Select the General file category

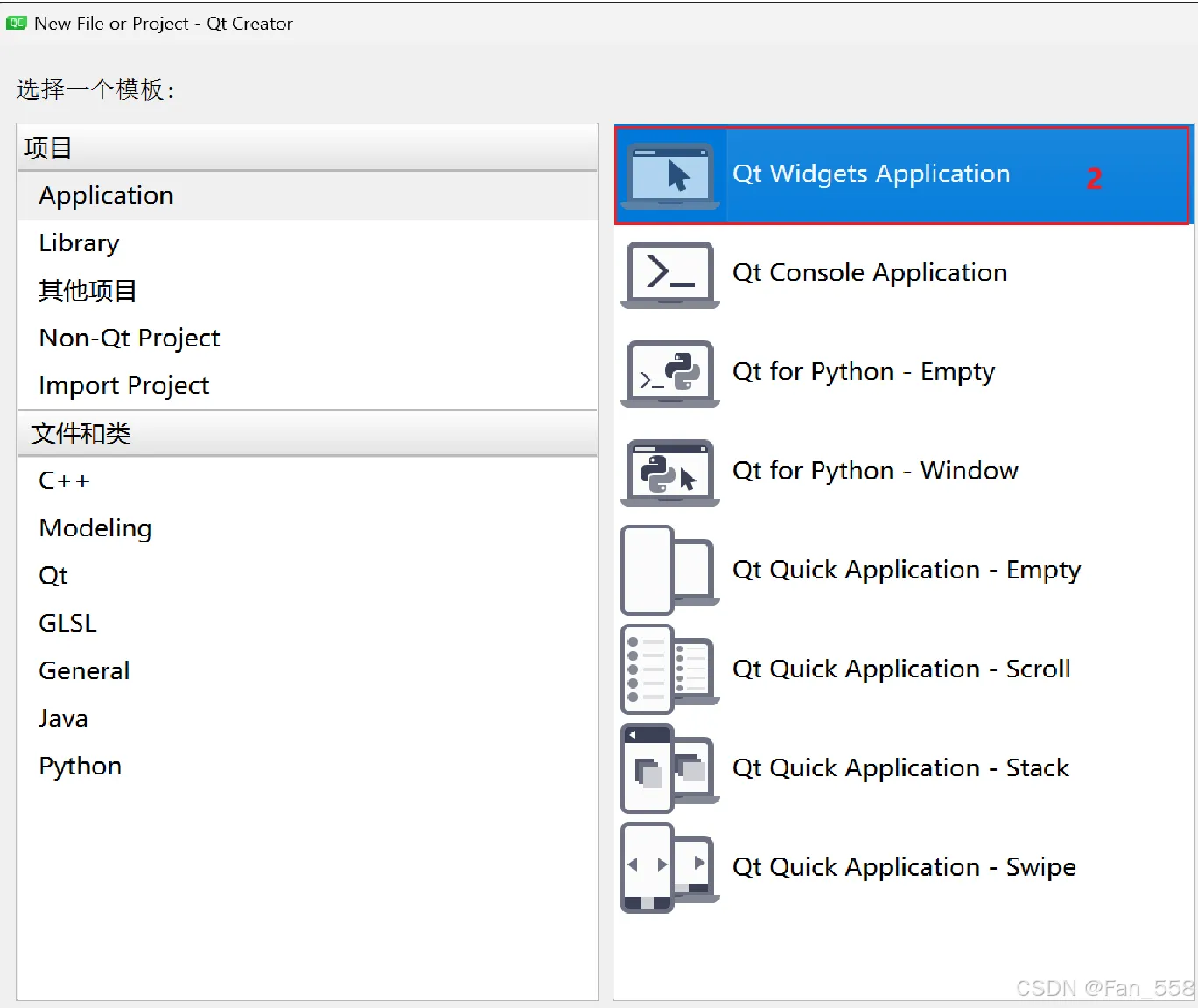(x=307, y=671)
